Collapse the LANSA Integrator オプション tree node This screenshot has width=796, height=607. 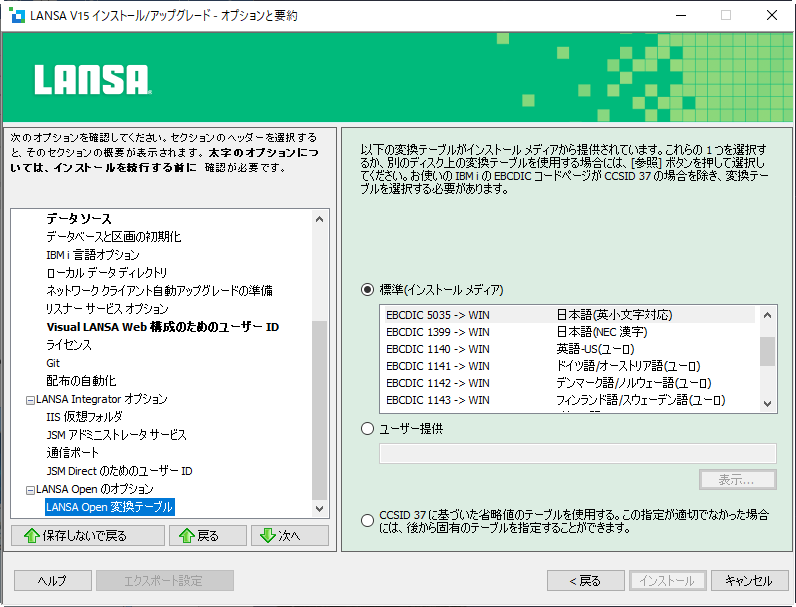(30, 400)
